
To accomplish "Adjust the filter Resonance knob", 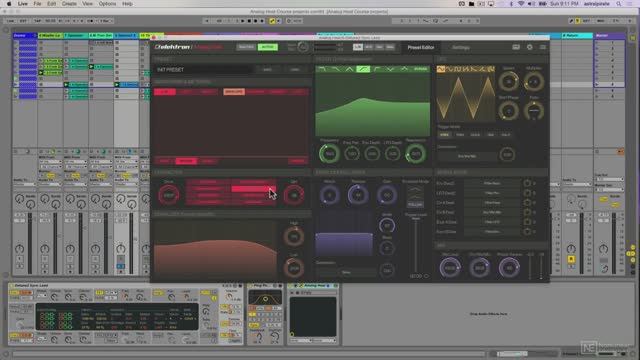I will point(415,153).
